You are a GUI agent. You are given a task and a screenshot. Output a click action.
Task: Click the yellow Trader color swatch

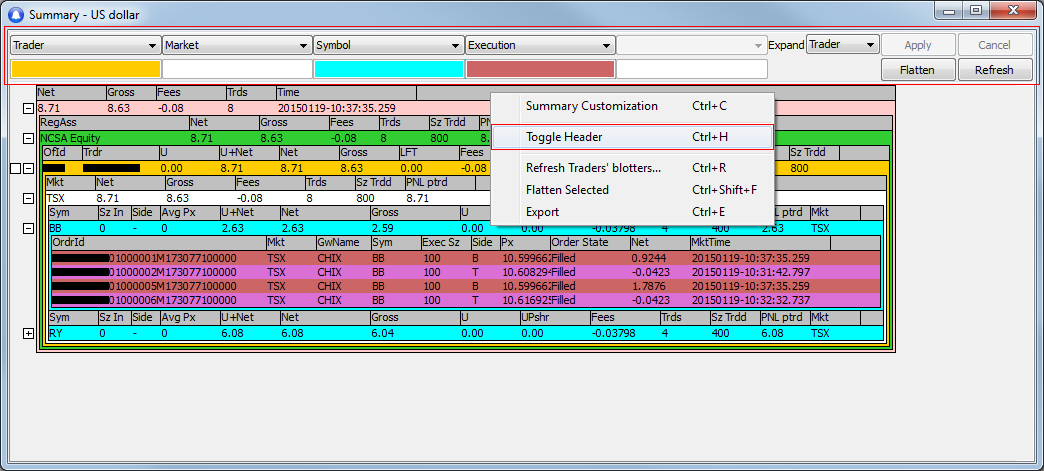tap(85, 69)
